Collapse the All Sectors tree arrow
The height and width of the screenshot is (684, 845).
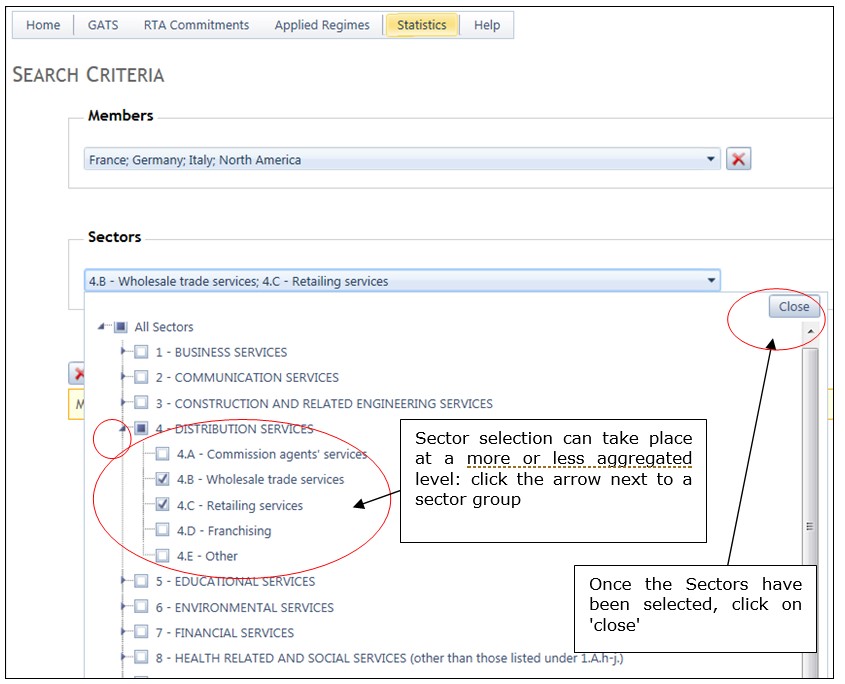[x=101, y=327]
